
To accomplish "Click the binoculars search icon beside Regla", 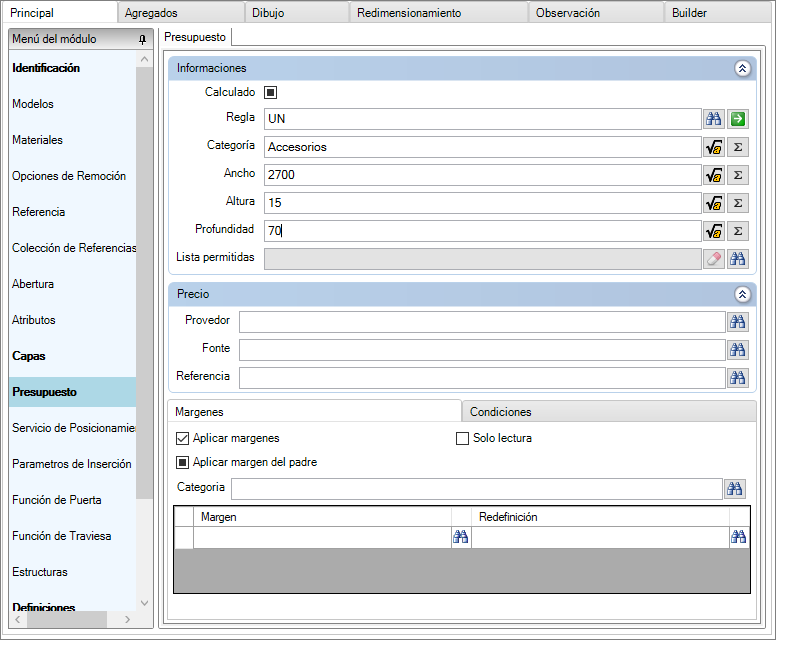I will 713,119.
